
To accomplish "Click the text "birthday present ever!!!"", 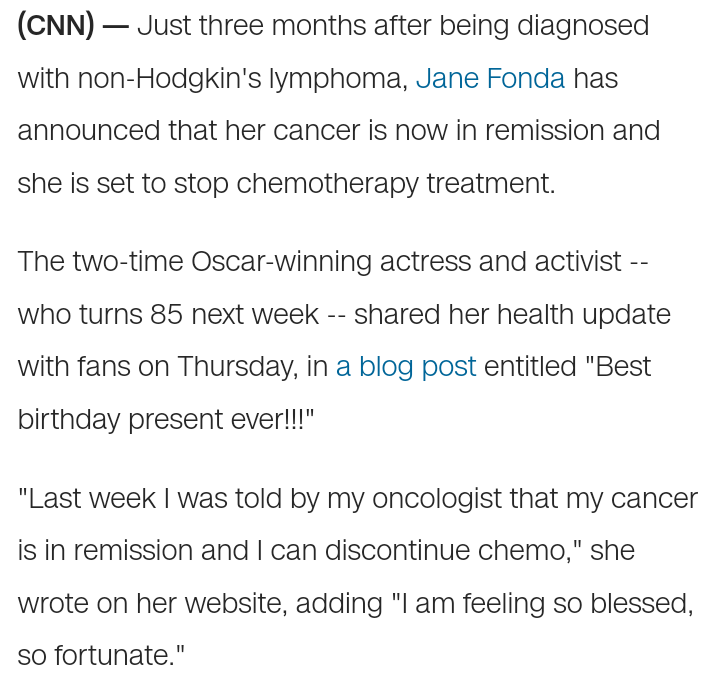I will point(164,419).
